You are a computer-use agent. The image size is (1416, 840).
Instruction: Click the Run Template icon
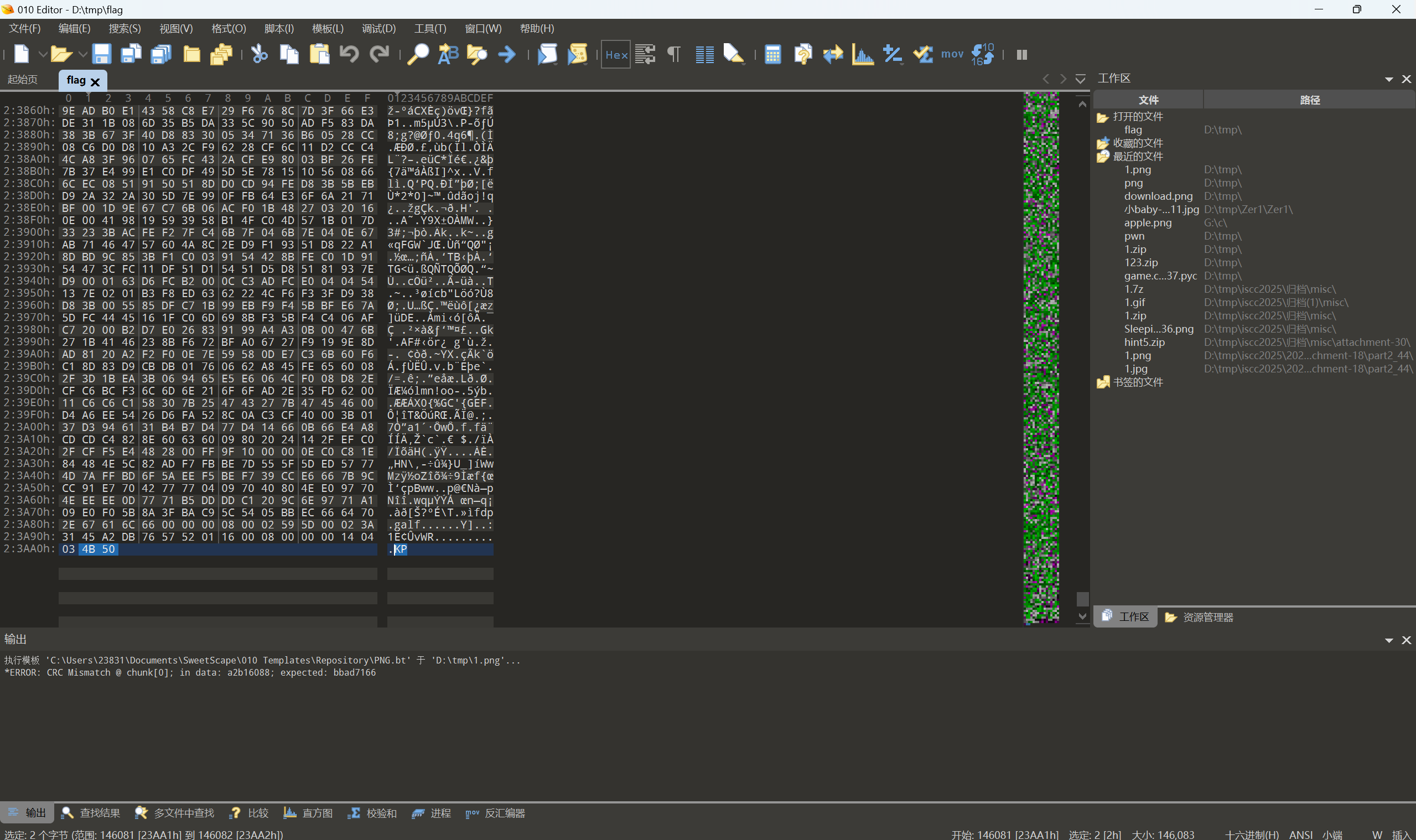(x=577, y=54)
